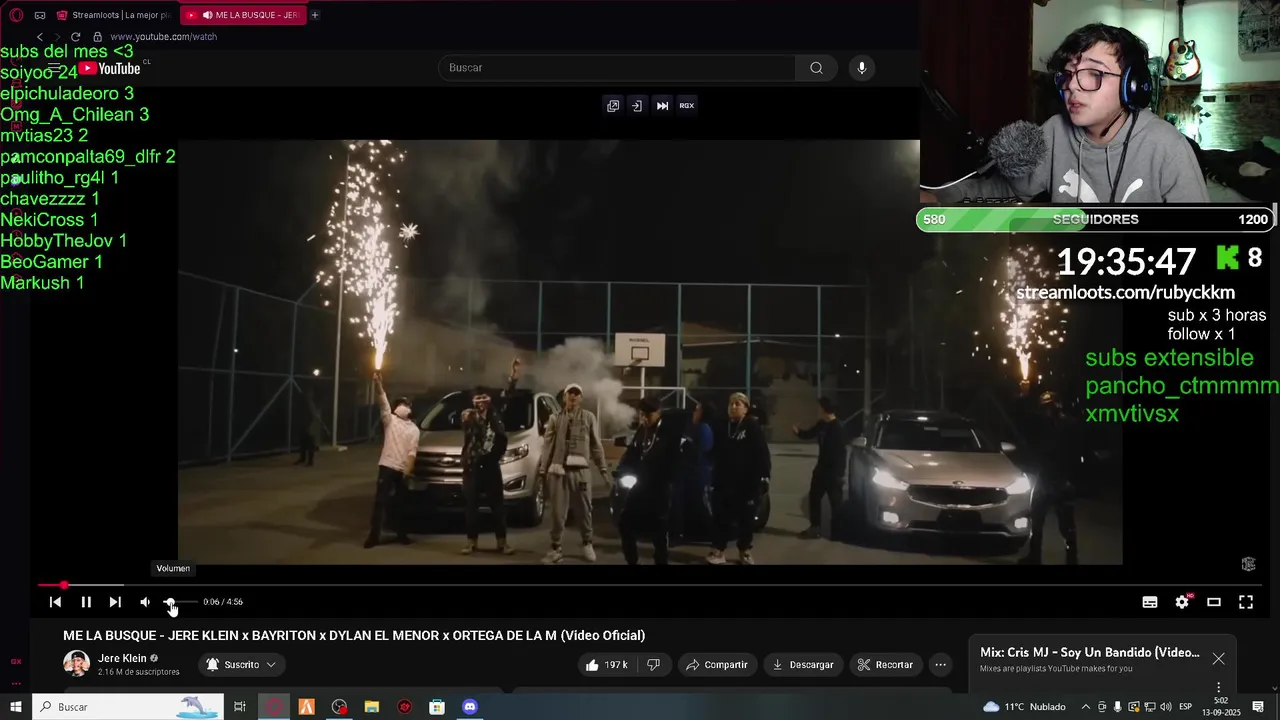Toggle subtitles with the captions icon

[x=1150, y=602]
